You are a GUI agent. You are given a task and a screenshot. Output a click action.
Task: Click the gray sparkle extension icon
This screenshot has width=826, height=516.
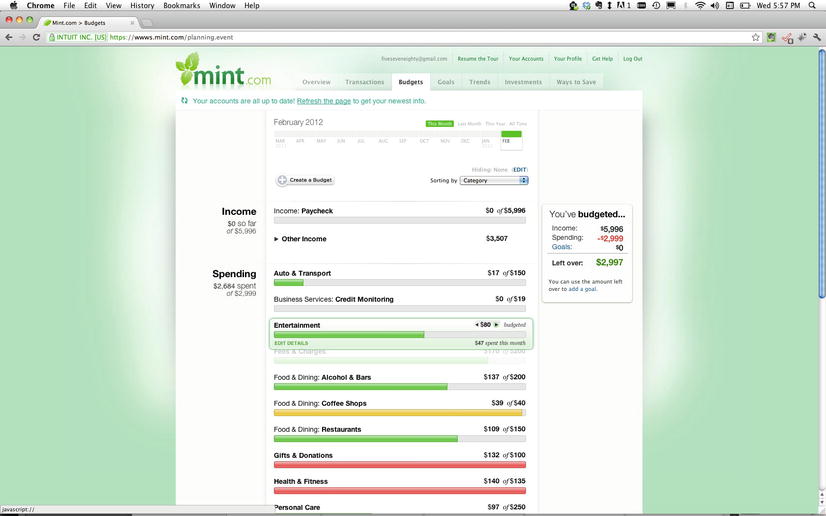tap(802, 37)
